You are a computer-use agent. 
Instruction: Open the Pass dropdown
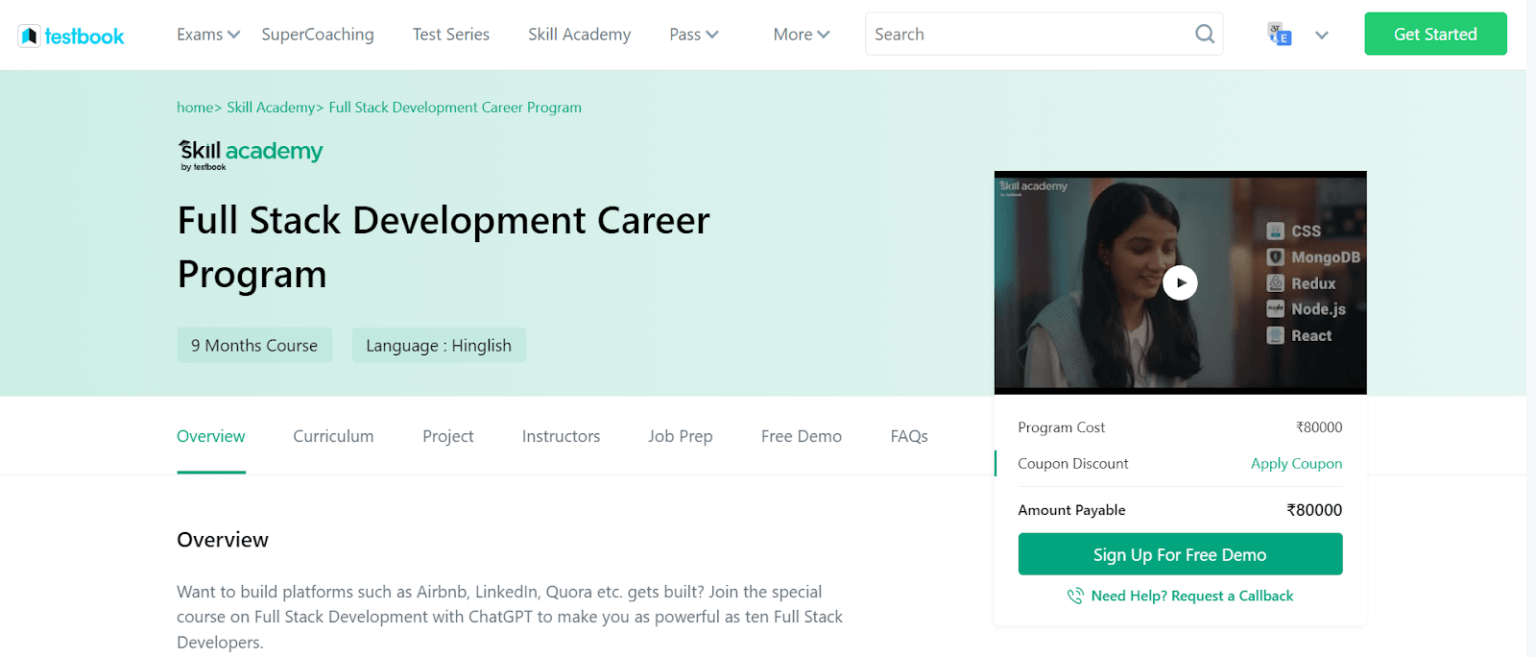click(x=693, y=34)
